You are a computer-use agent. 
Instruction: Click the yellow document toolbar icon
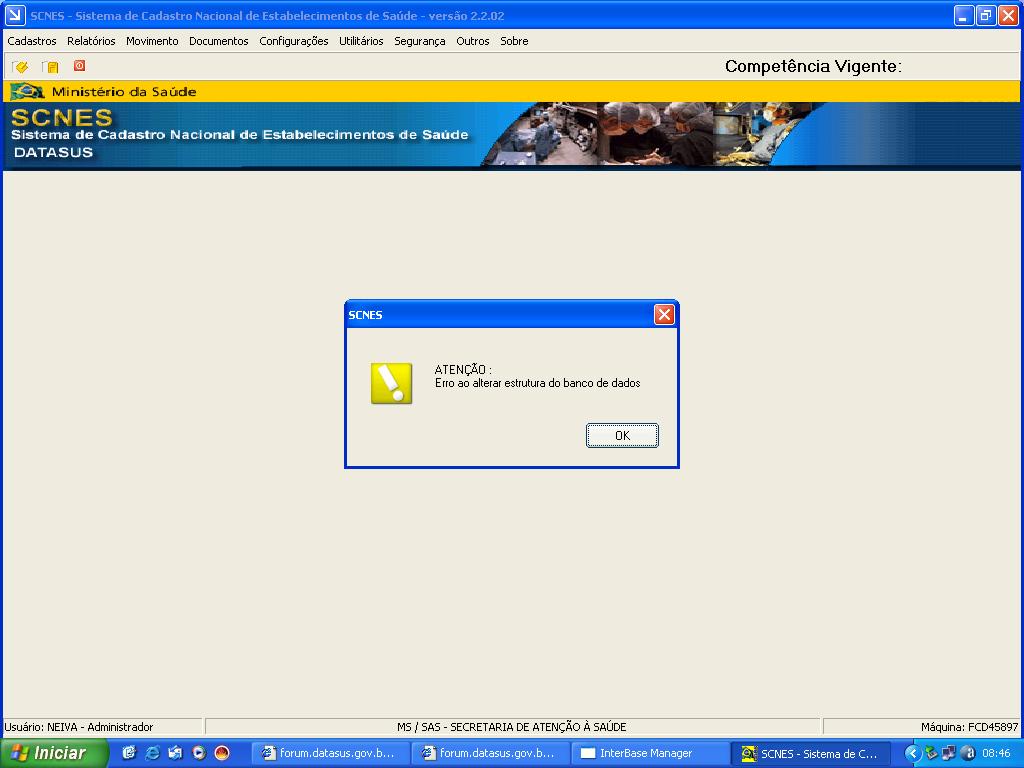click(x=50, y=67)
